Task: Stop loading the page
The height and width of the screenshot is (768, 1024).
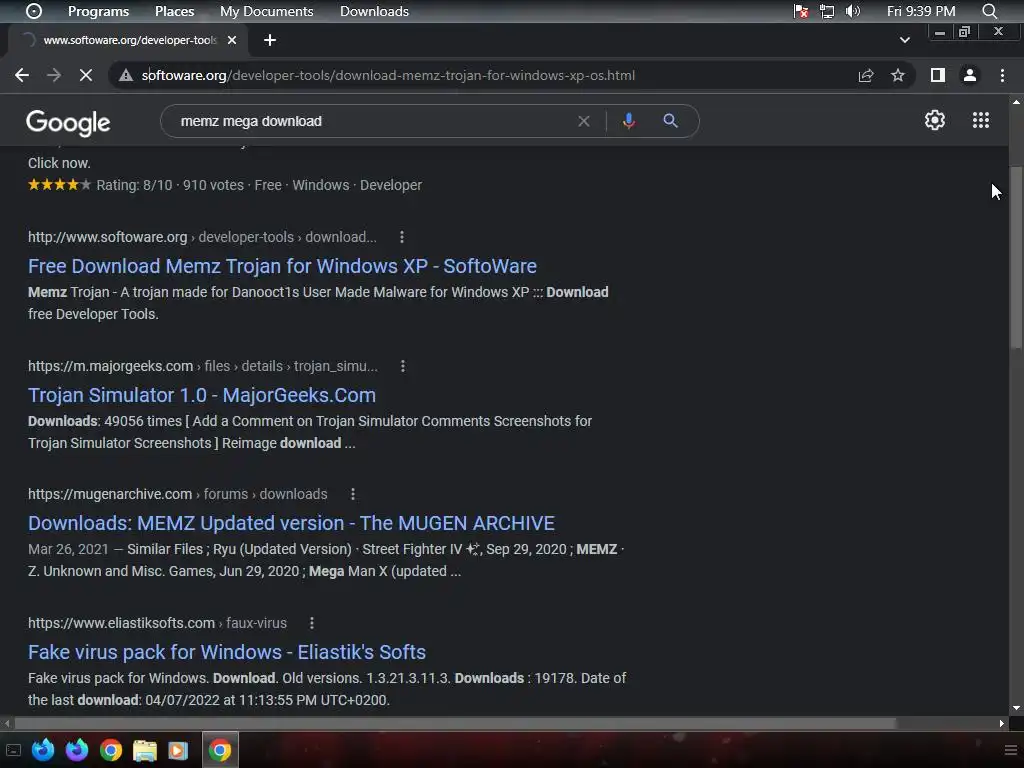Action: pyautogui.click(x=86, y=75)
